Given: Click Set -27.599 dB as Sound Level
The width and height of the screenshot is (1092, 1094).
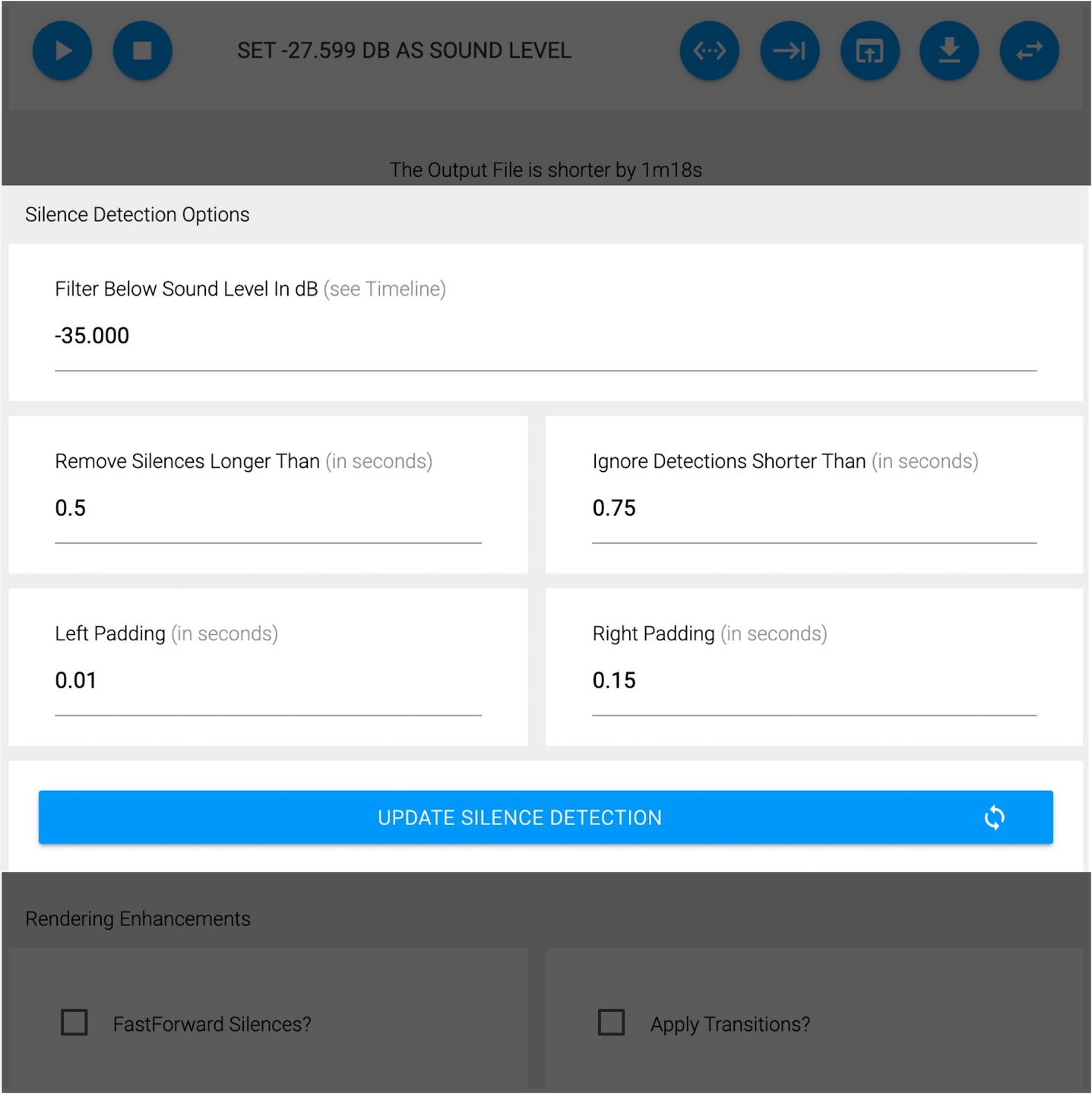Looking at the screenshot, I should [404, 51].
